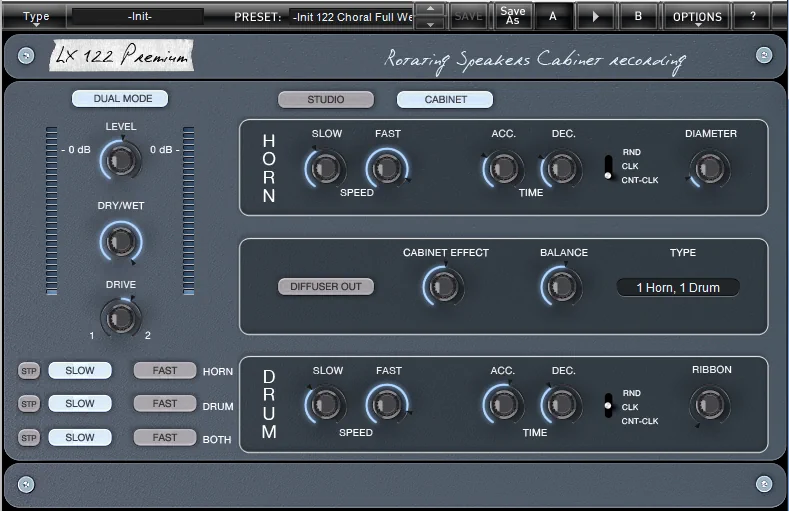The image size is (789, 511).
Task: Toggle Drum rotation direction switch
Action: pyautogui.click(x=608, y=405)
